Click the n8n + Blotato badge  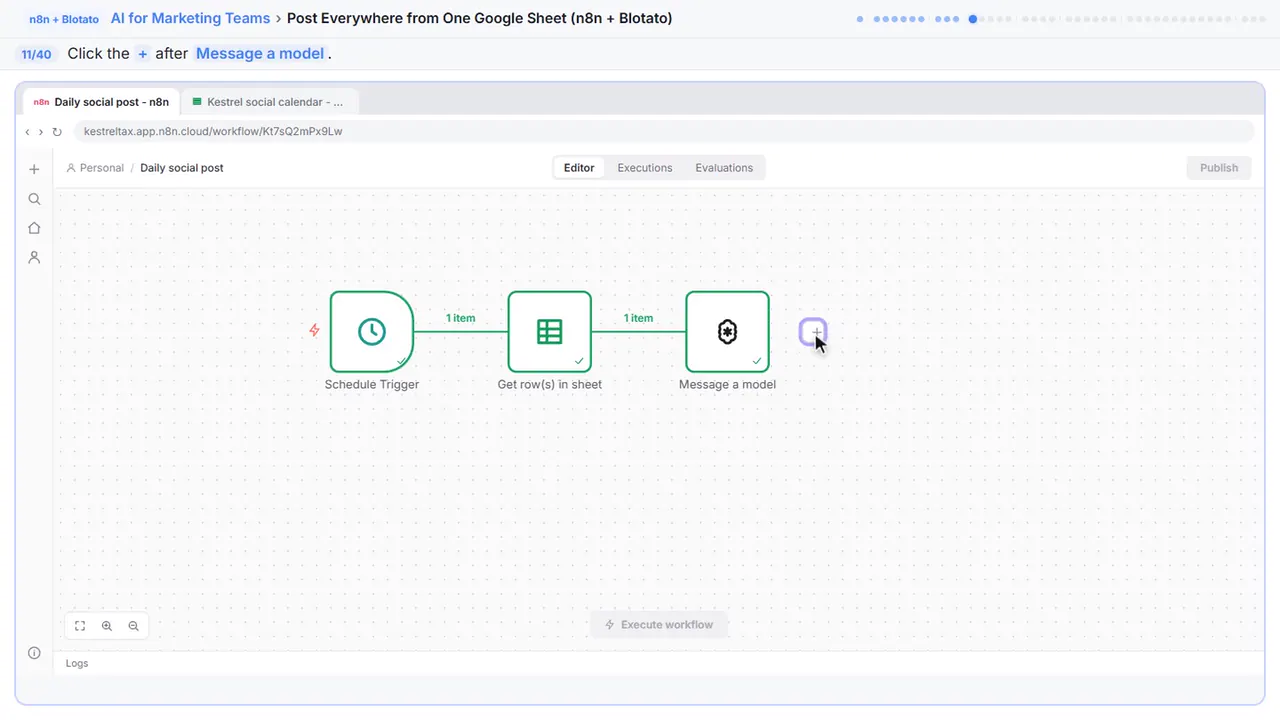click(x=64, y=19)
